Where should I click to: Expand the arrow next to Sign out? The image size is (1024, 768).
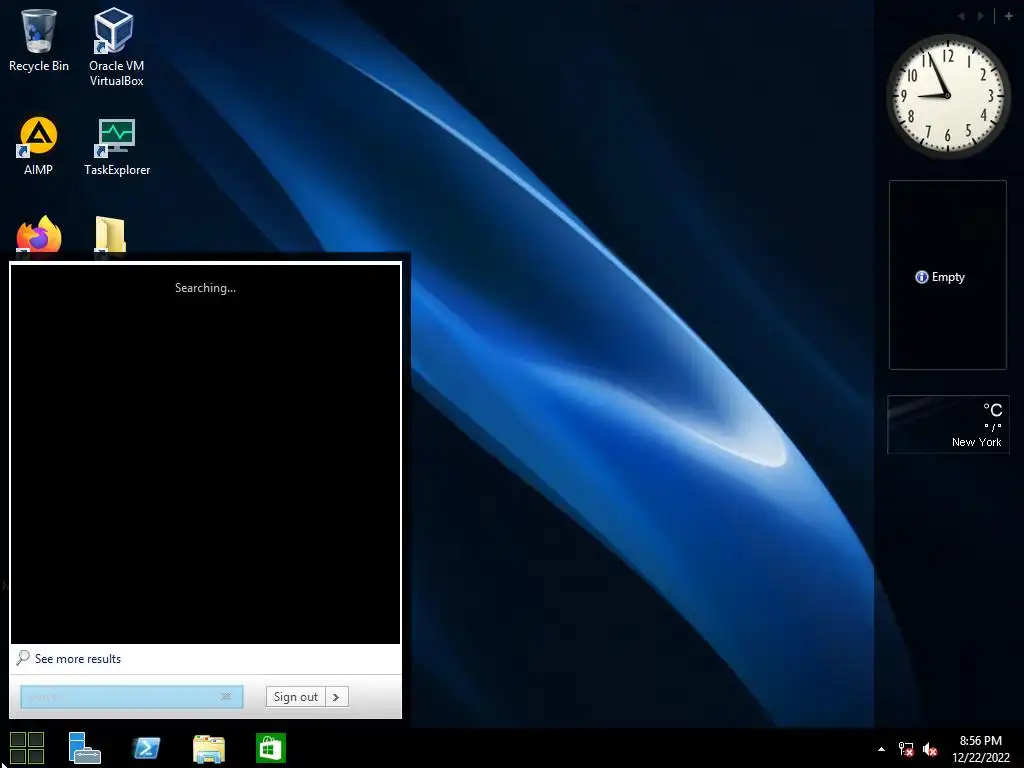pos(336,697)
